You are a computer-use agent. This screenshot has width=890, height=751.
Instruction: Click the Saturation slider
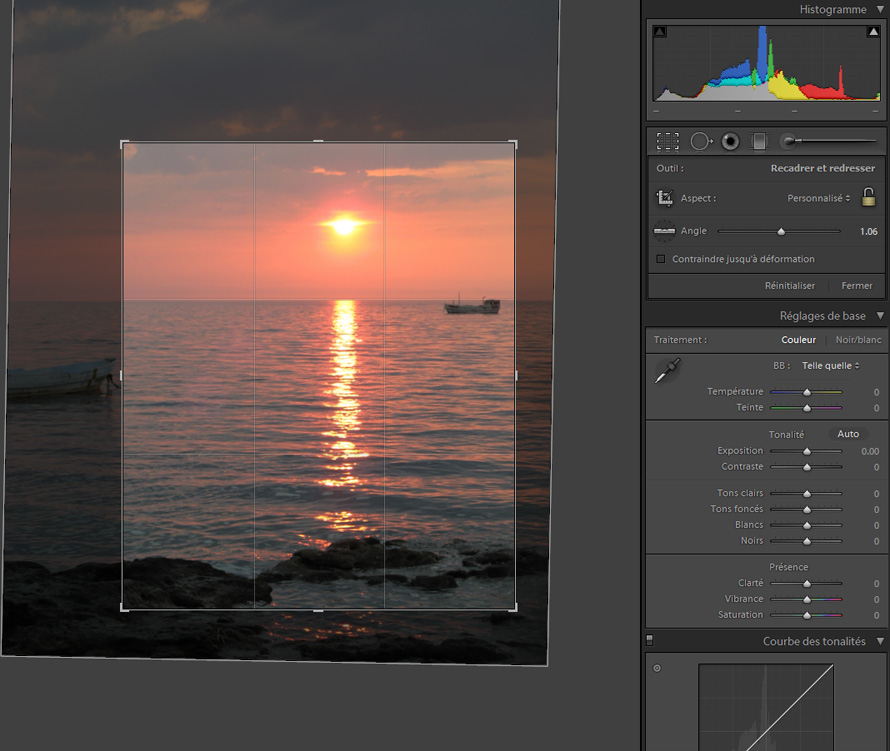(806, 615)
